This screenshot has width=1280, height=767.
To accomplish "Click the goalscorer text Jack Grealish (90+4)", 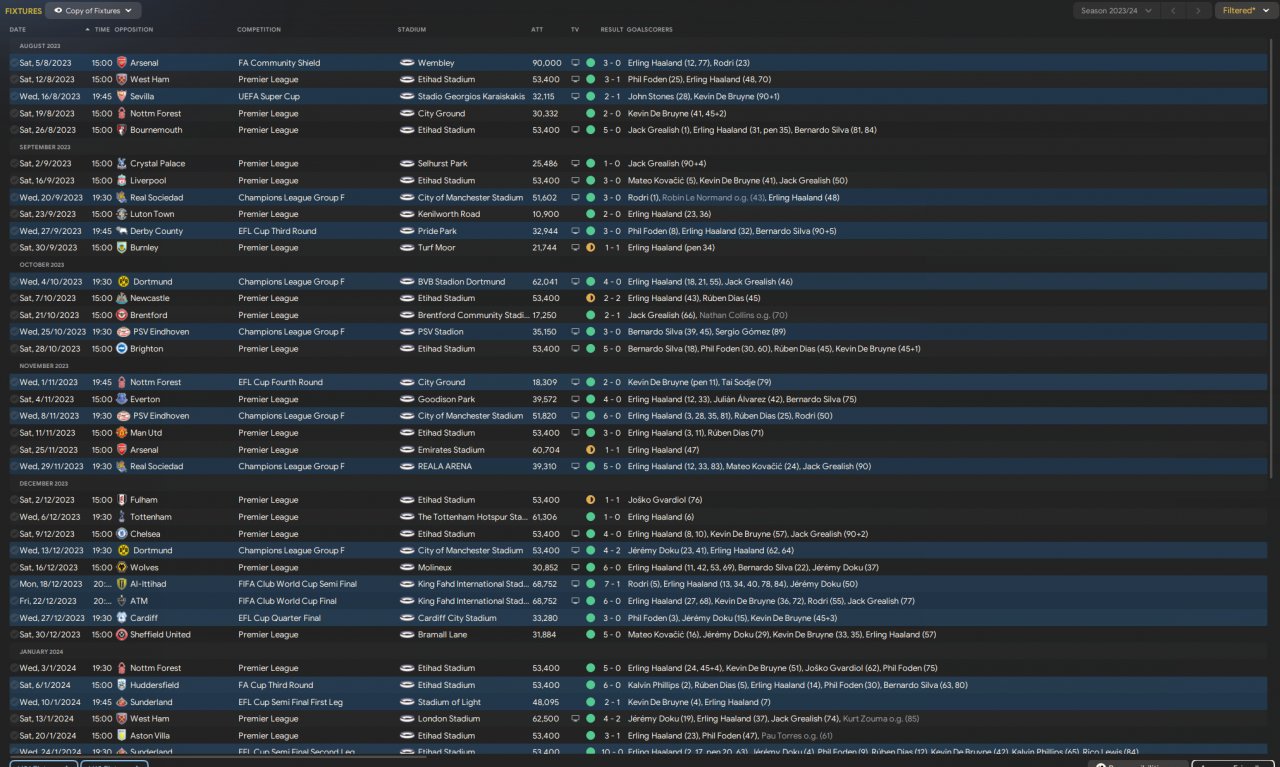I will tap(667, 164).
